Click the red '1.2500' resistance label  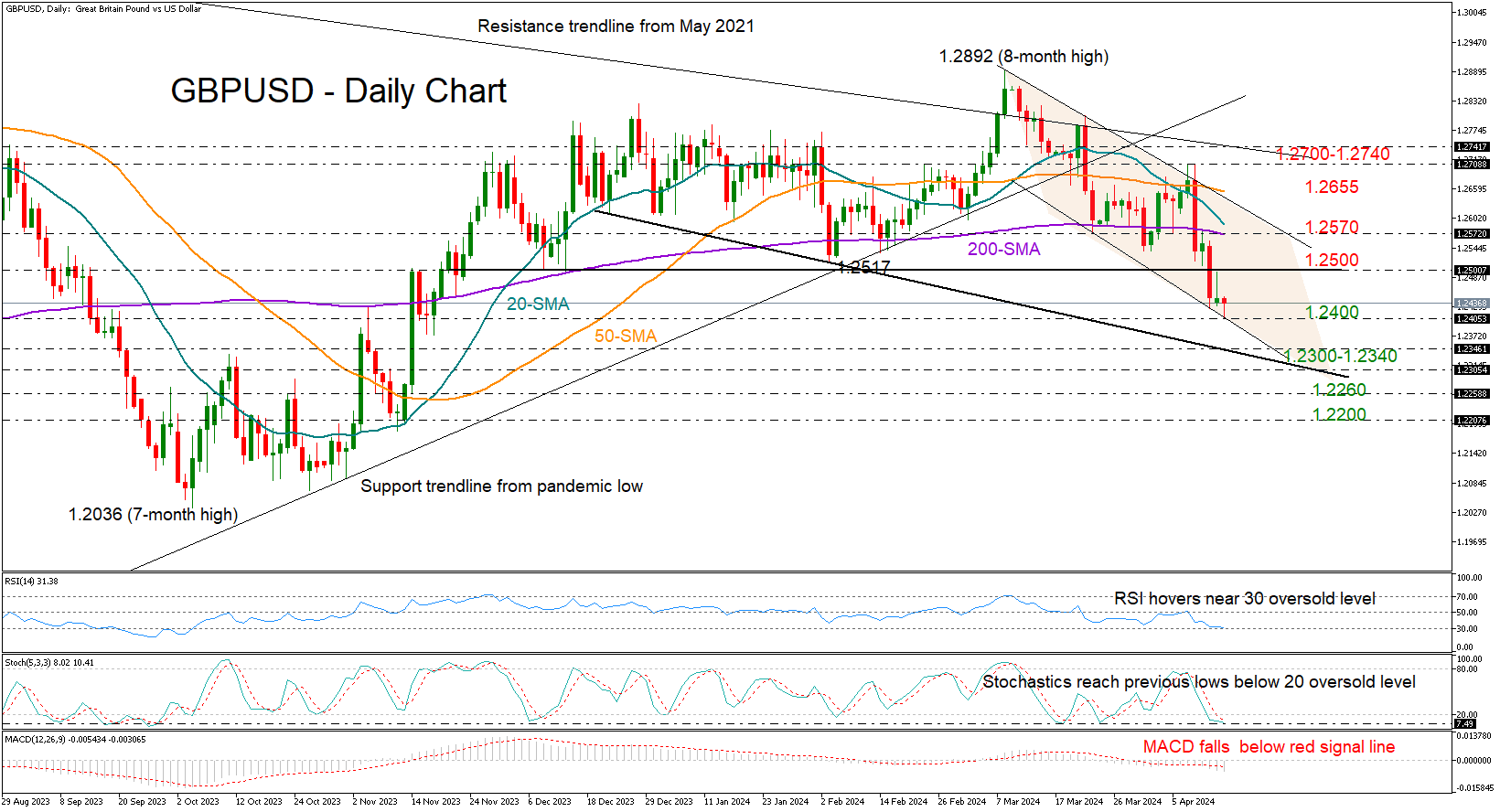(1332, 260)
